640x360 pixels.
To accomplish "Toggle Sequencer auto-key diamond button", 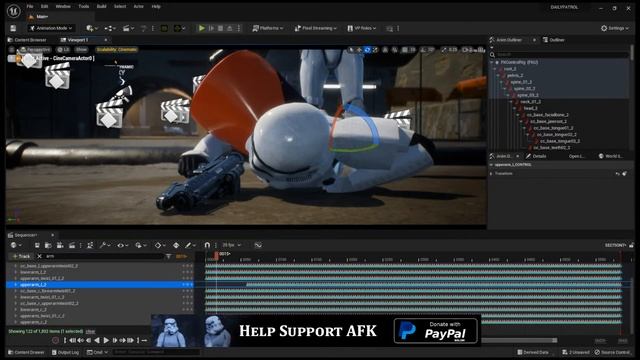I will (176, 245).
